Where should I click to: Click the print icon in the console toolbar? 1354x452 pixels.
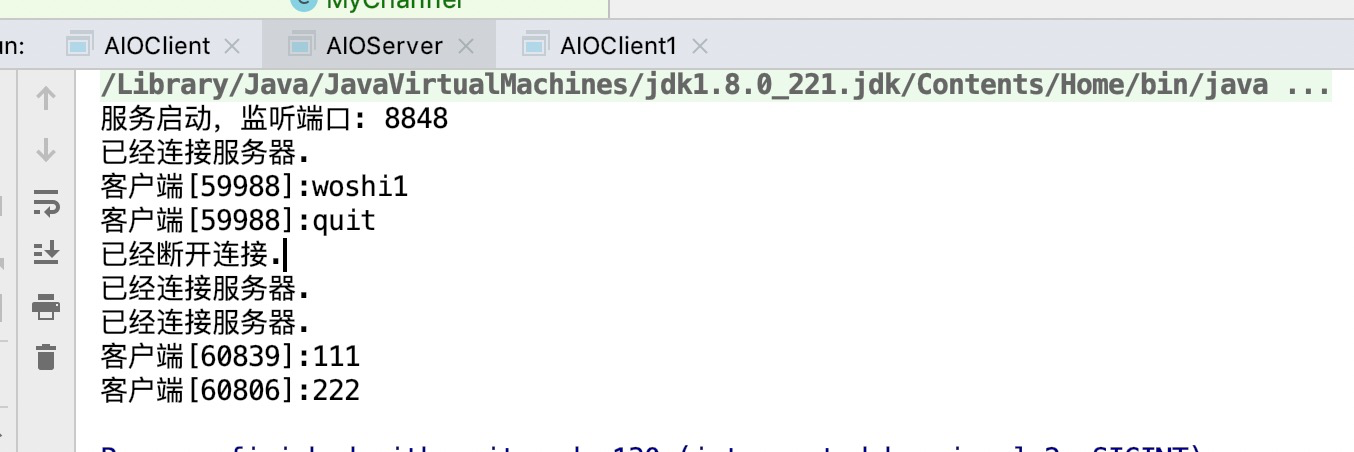[x=46, y=306]
